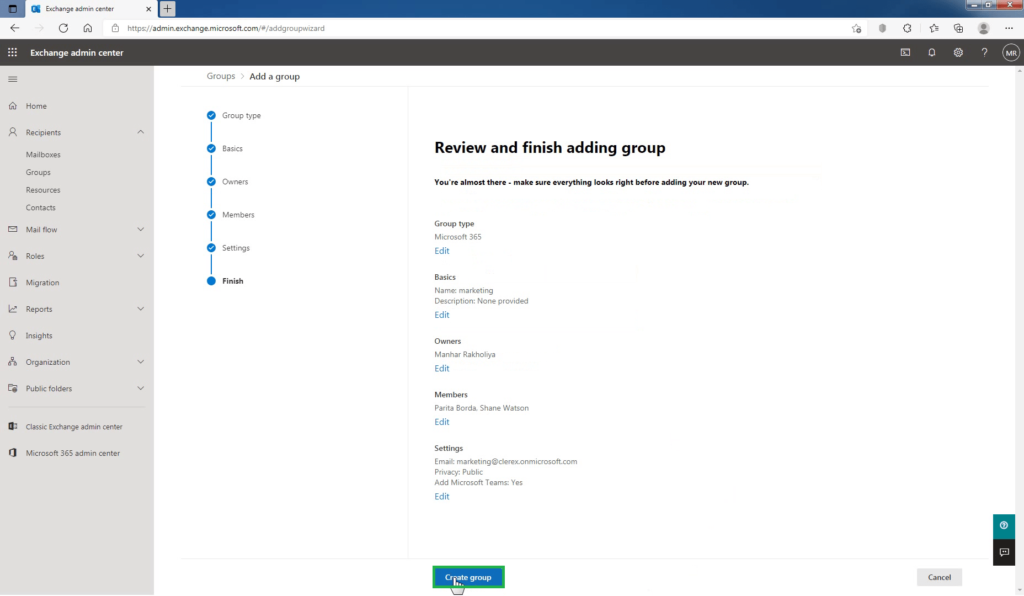Open the favorites list icon
Viewport: 1024px width, 596px height.
934,28
